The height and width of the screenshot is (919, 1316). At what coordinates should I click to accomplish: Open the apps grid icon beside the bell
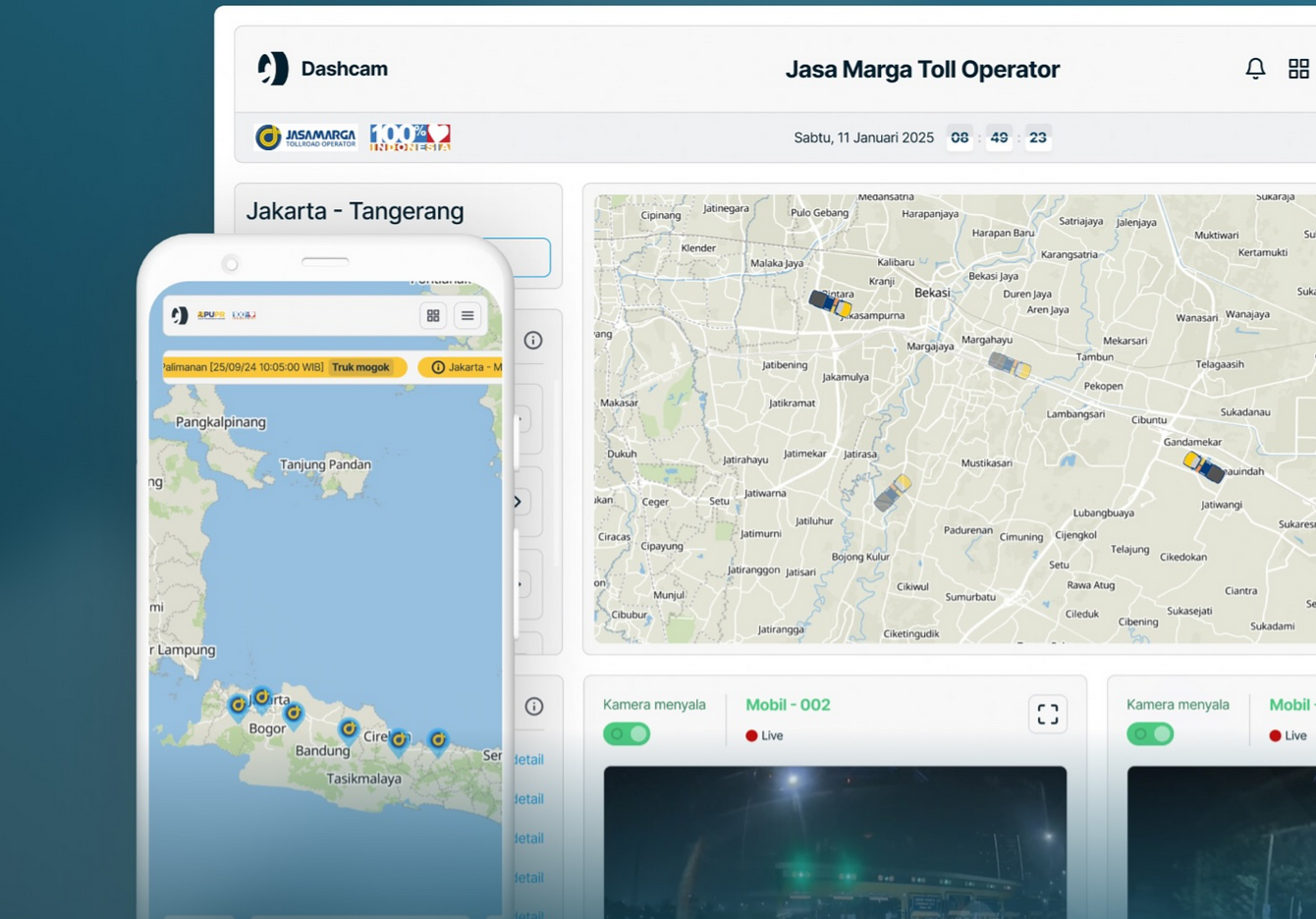1298,69
